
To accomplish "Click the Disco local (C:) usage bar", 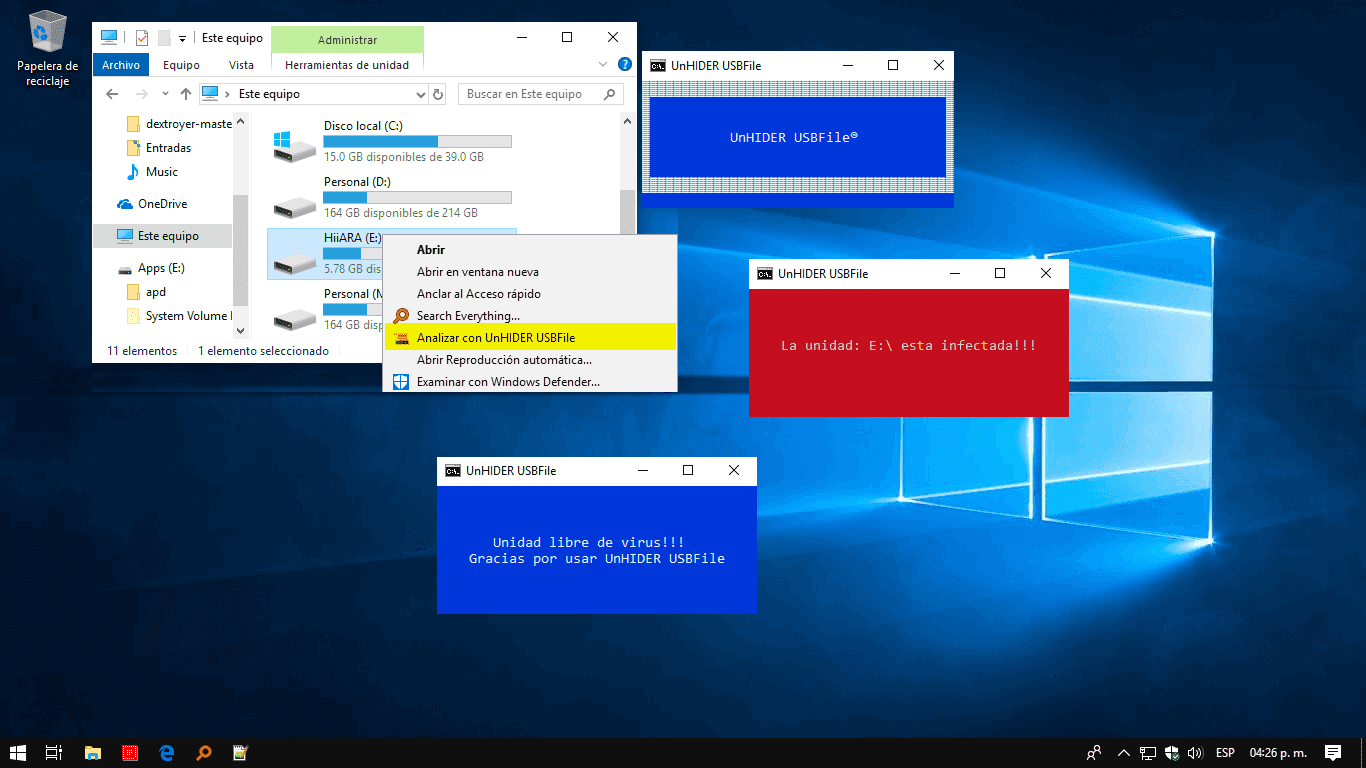I will pyautogui.click(x=417, y=142).
